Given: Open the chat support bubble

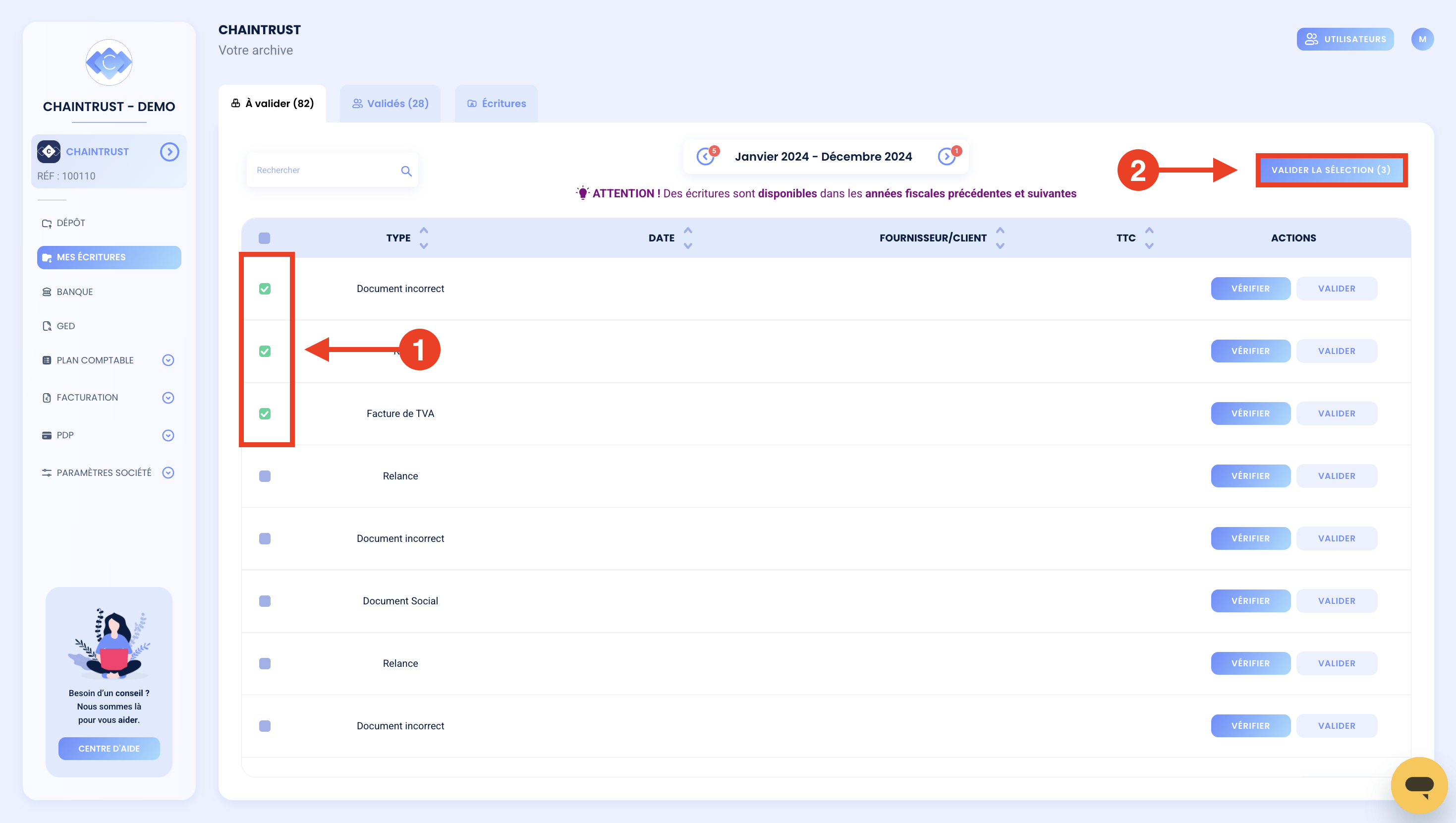Looking at the screenshot, I should pos(1419,786).
